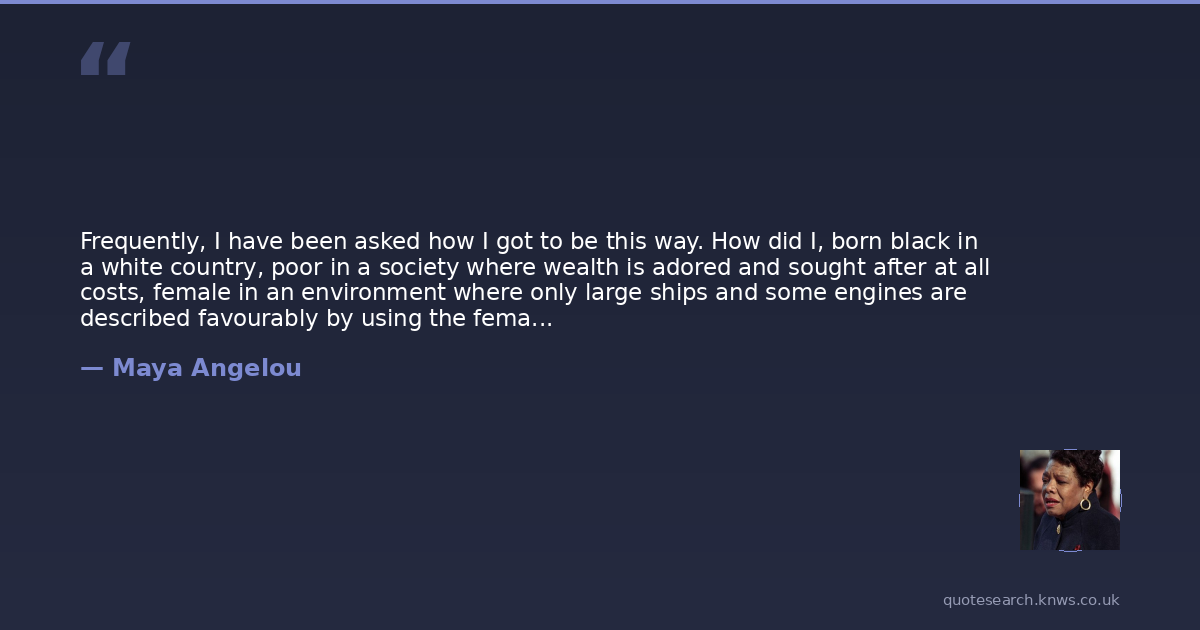The height and width of the screenshot is (630, 1200).
Task: Click the trailing ellipsis after "fema"
Action: tap(541, 320)
